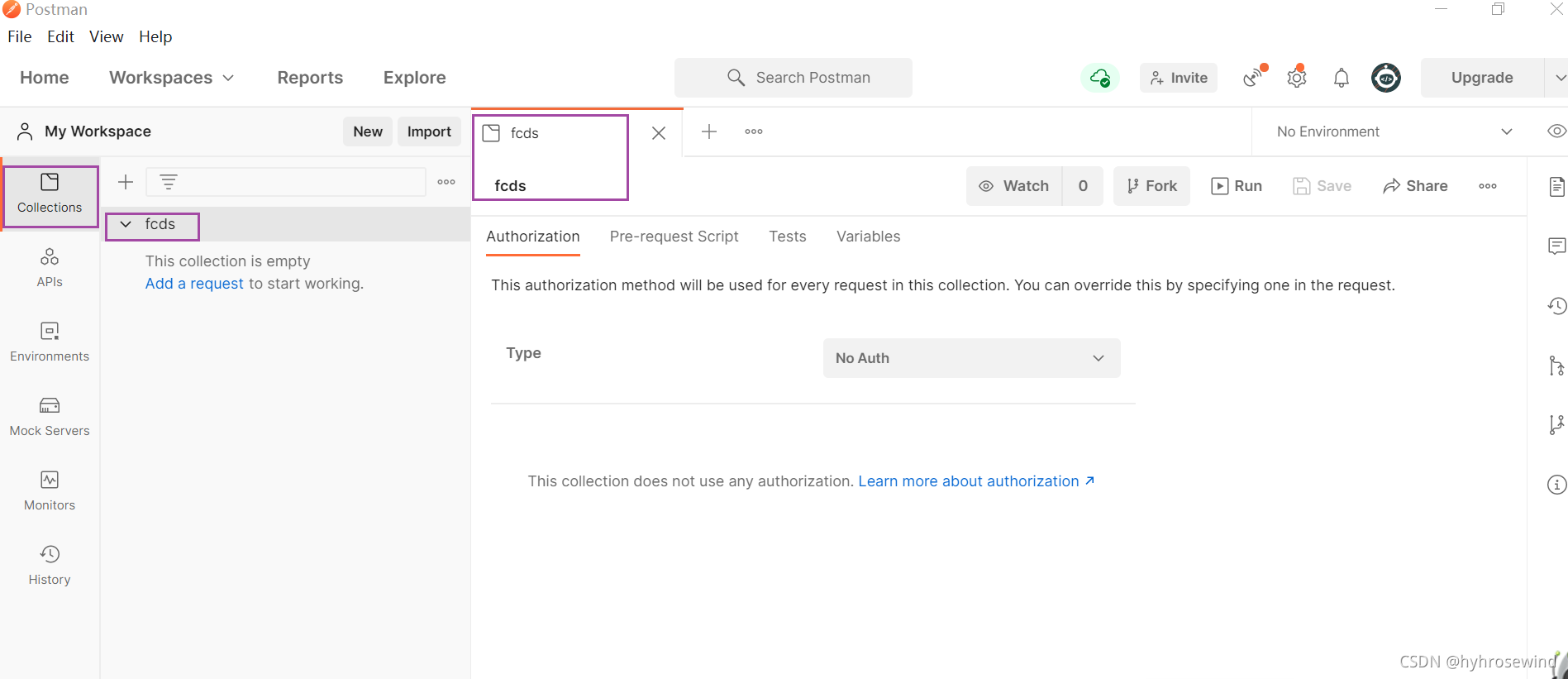The width and height of the screenshot is (1568, 679).
Task: Click the filter collections input field
Action: click(286, 182)
